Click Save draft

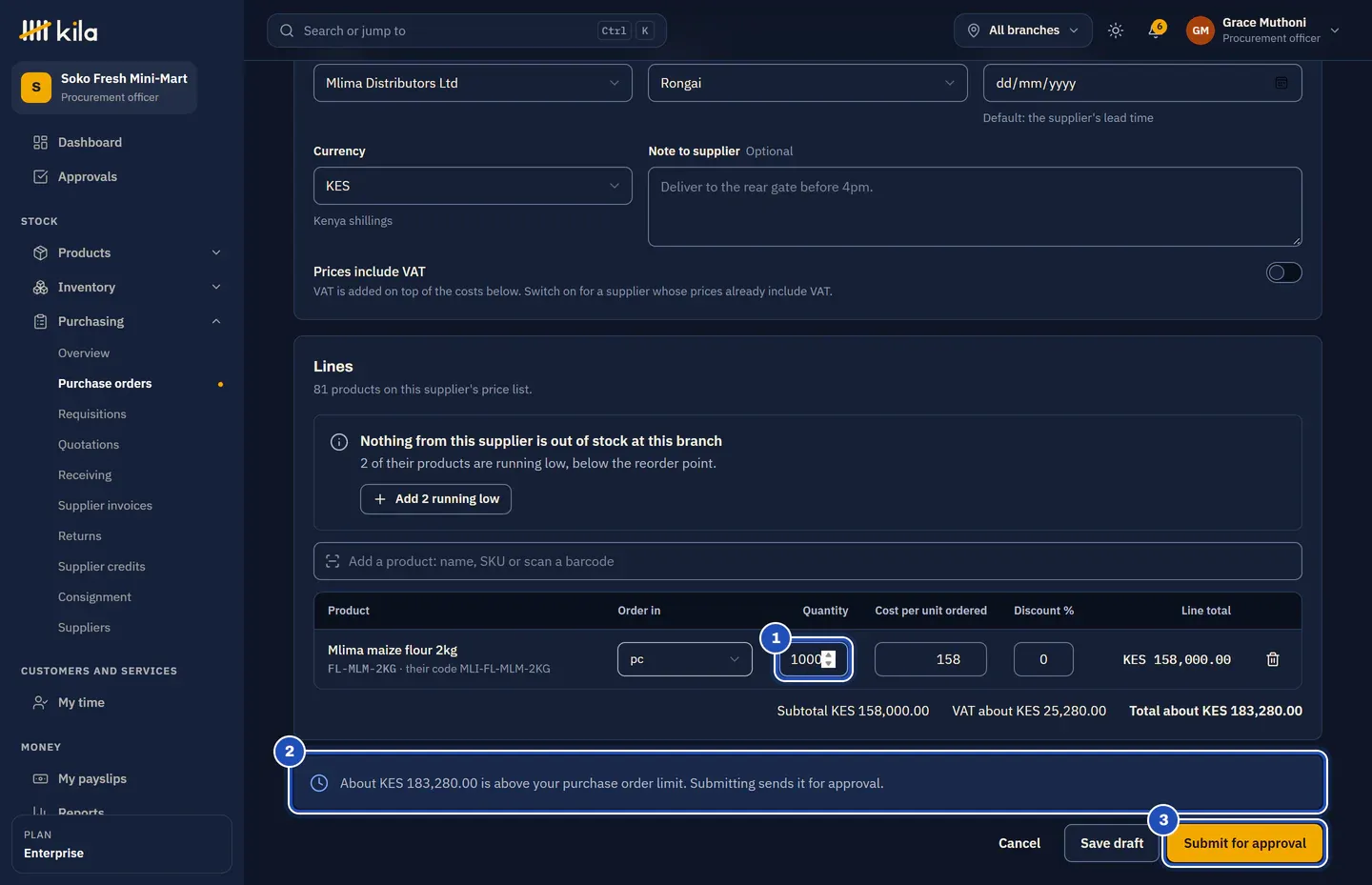point(1111,843)
